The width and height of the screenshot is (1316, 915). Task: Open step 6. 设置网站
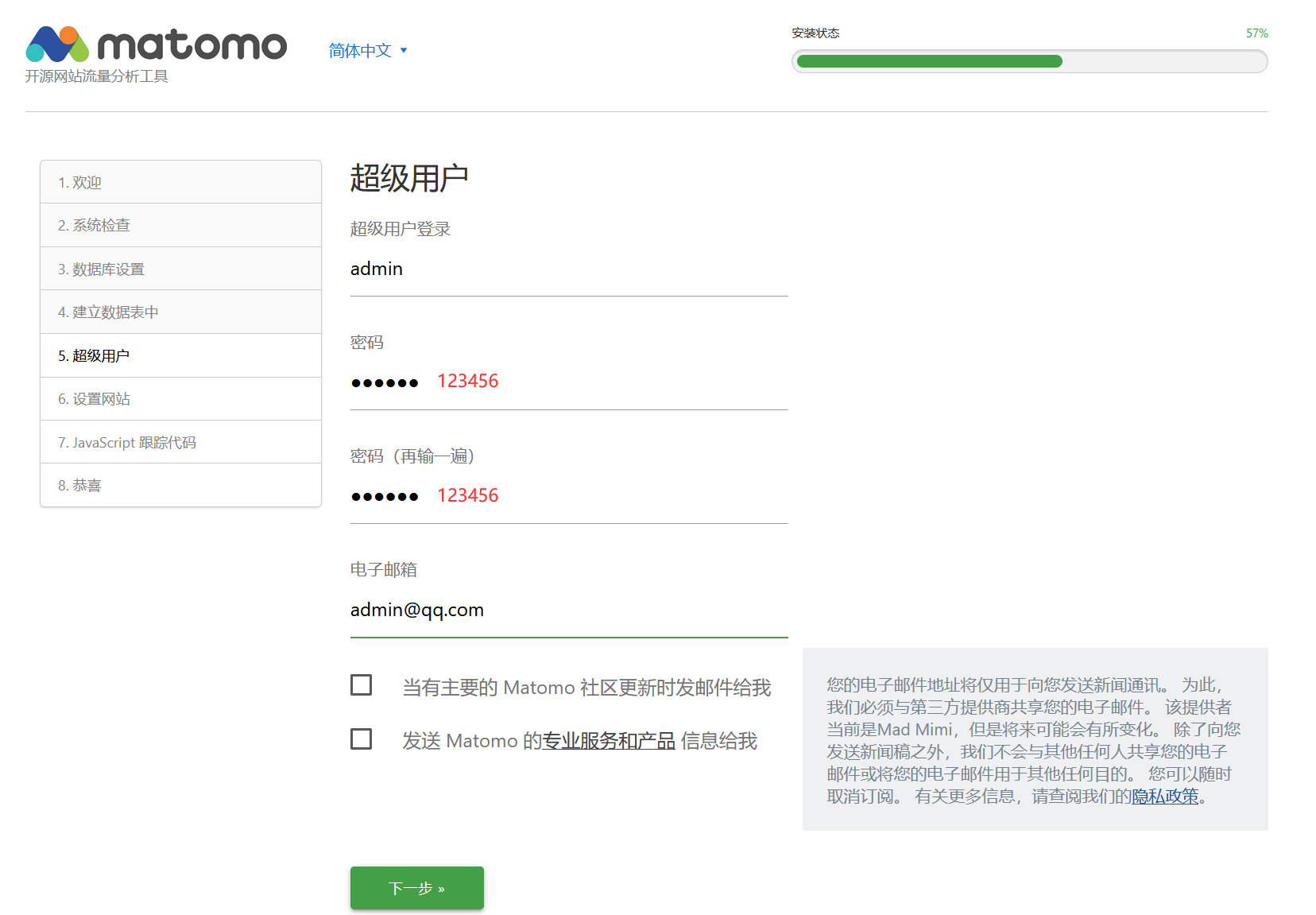(180, 398)
